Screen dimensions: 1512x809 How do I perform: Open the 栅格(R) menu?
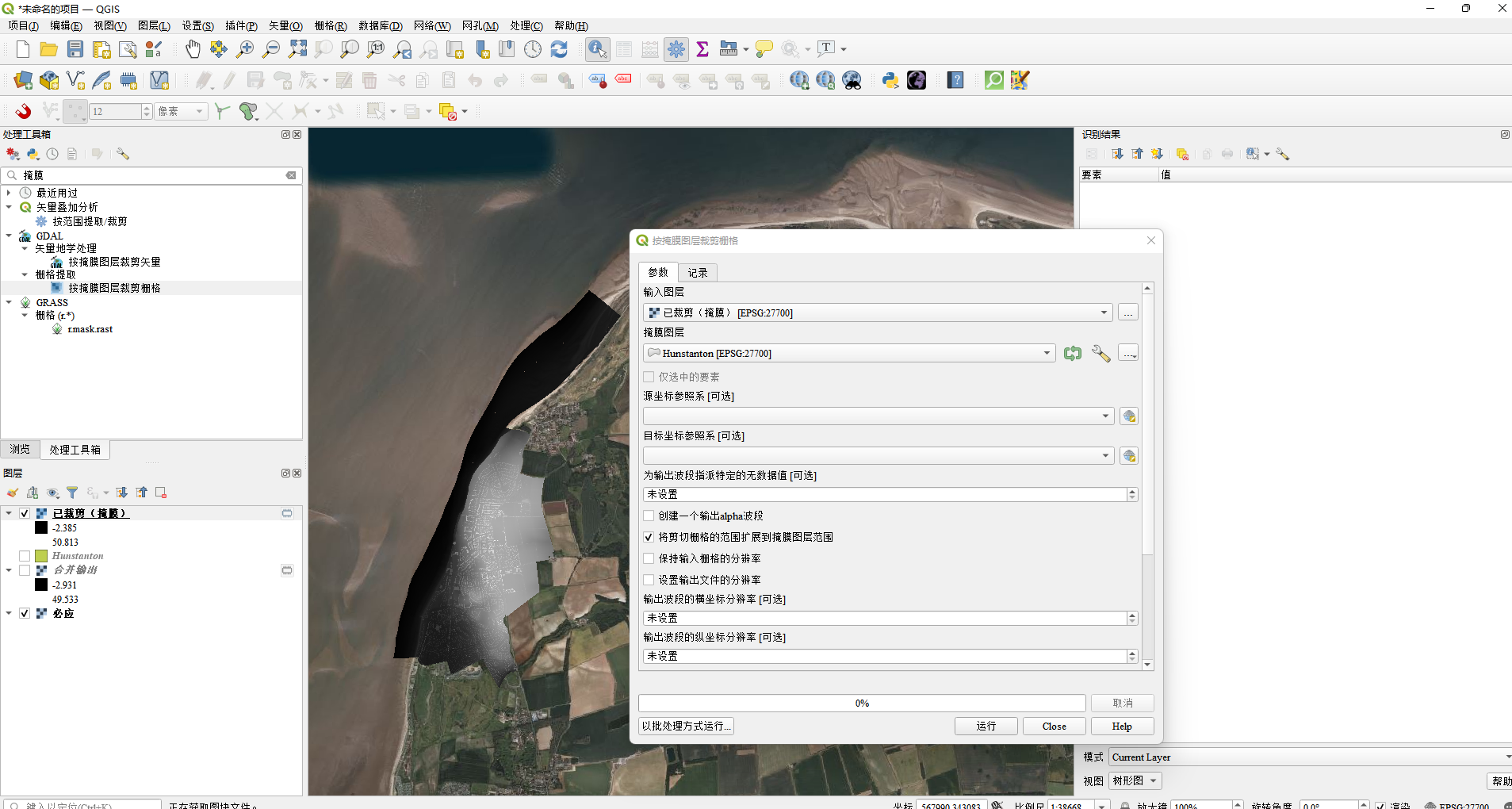pos(330,26)
